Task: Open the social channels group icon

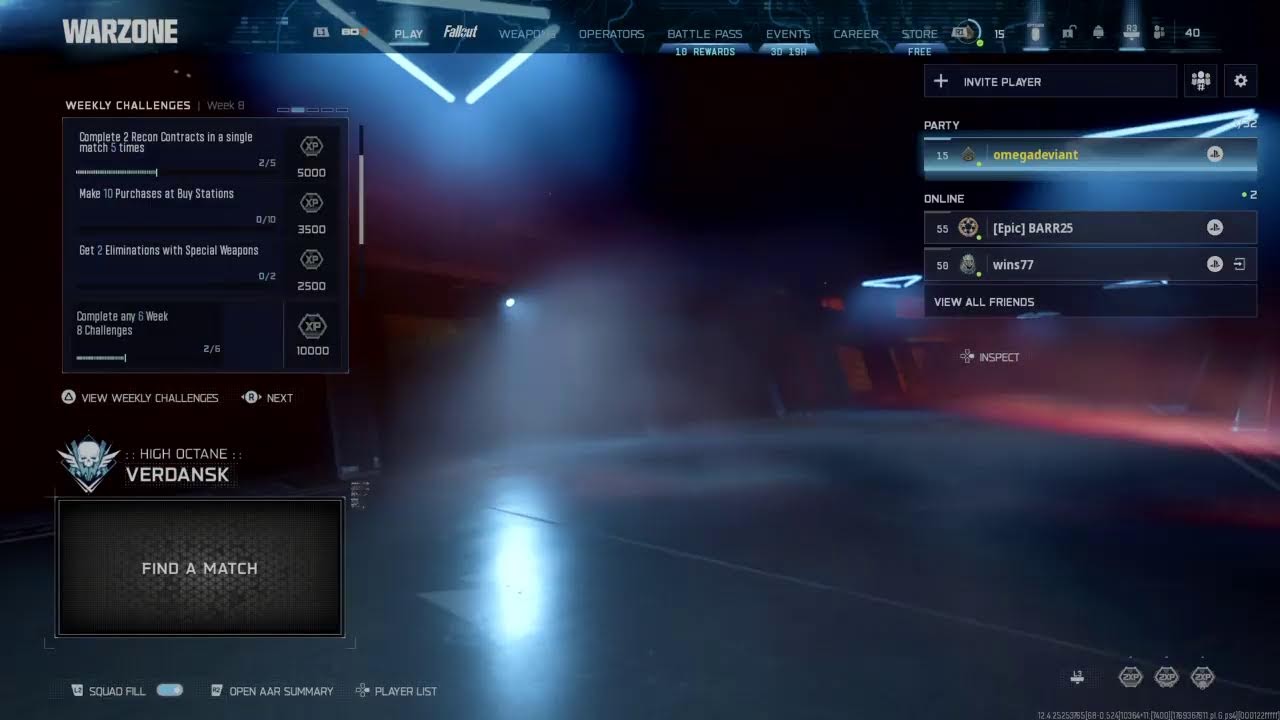Action: pos(1201,81)
